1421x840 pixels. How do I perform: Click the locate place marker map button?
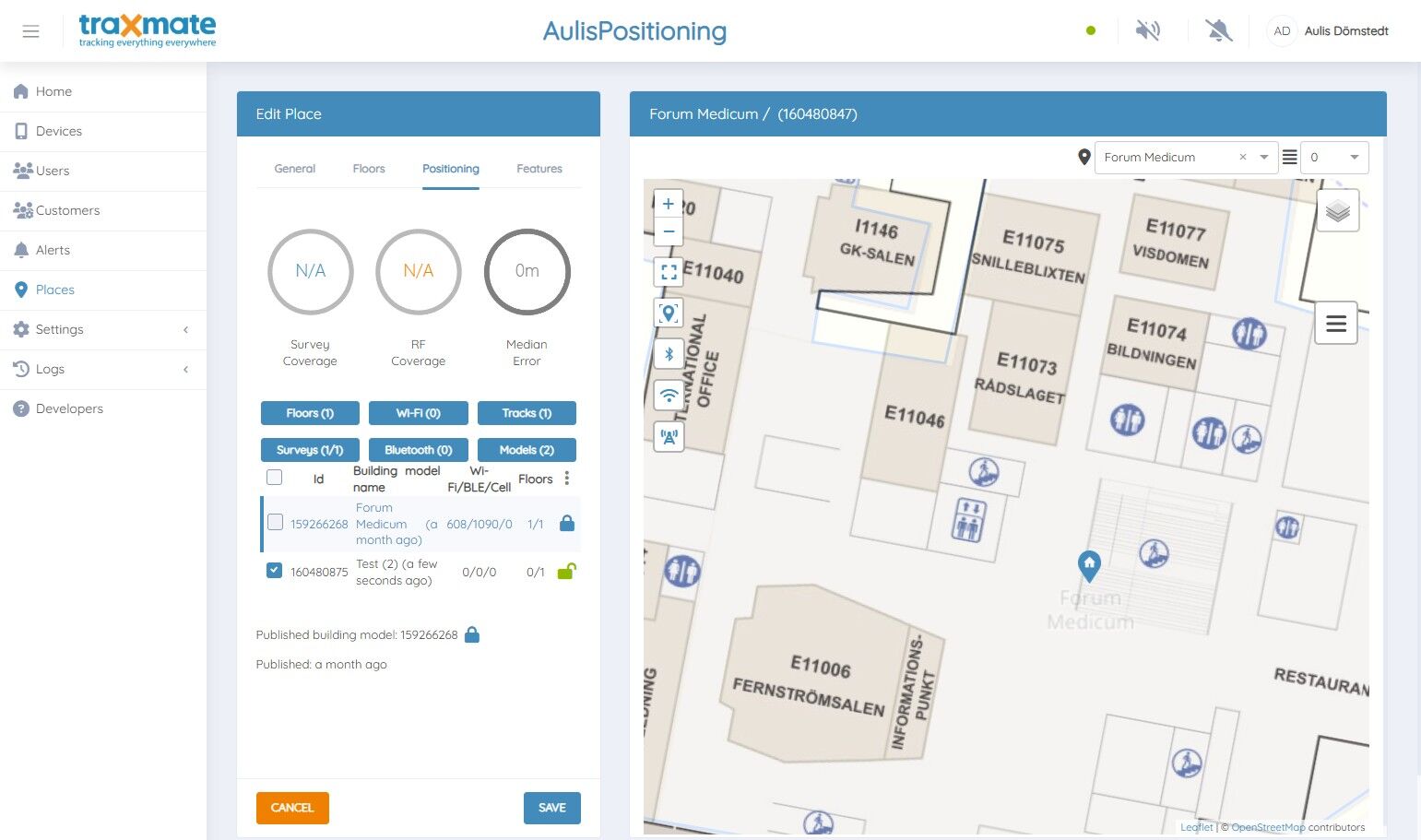pyautogui.click(x=669, y=314)
